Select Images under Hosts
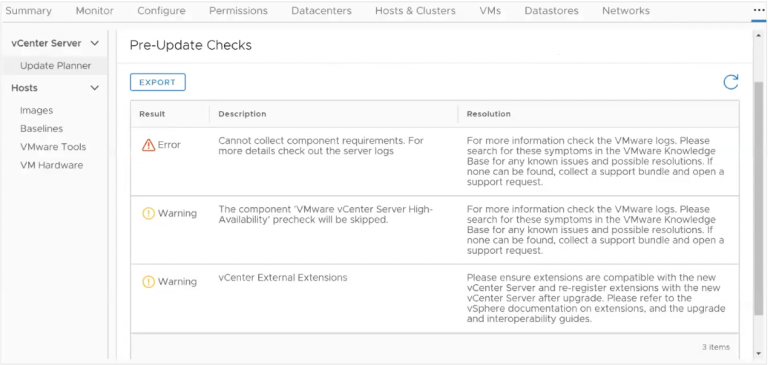 (37, 111)
